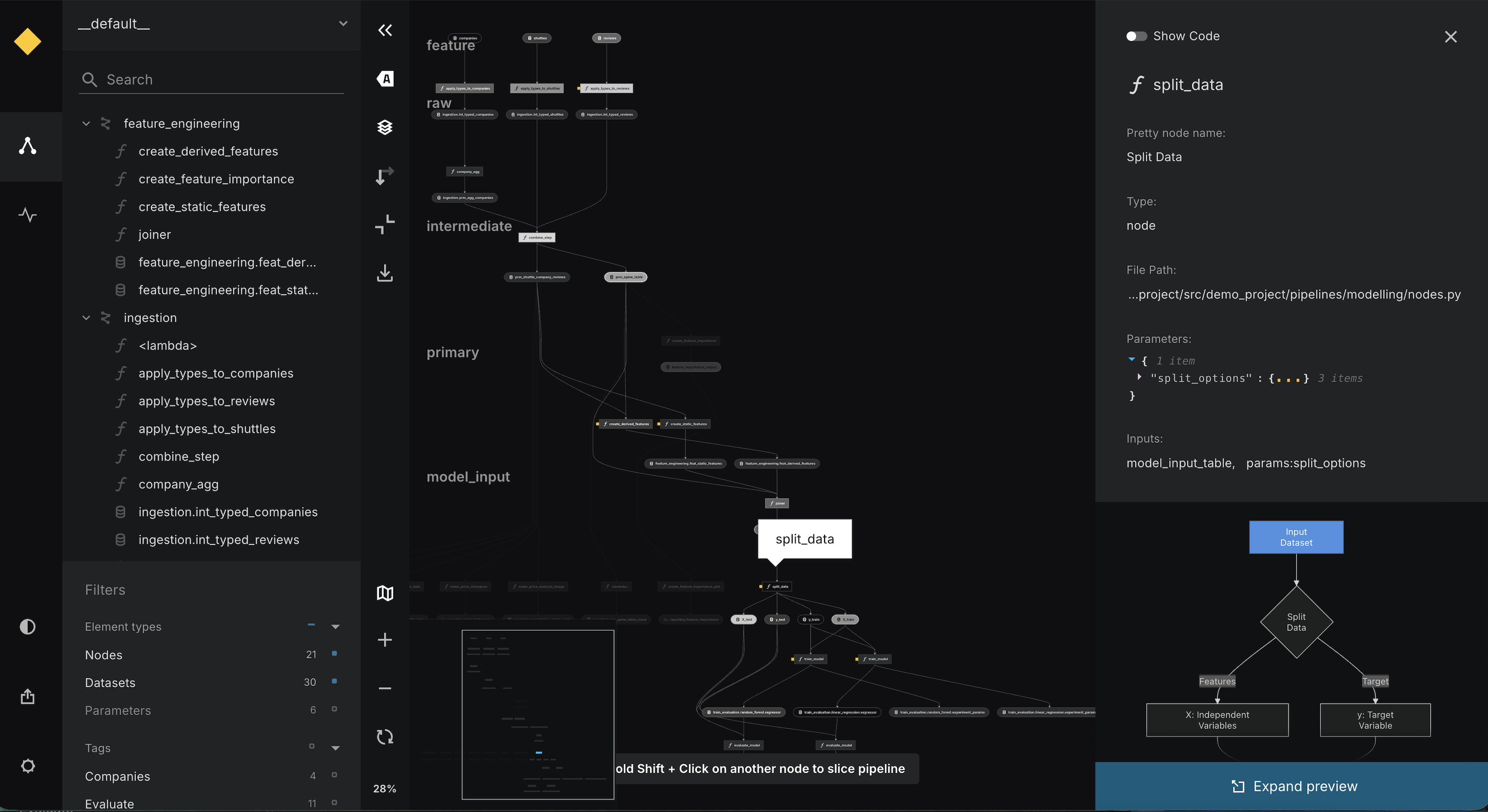
Task: Toggle layers with the stacked layers icon
Action: [x=385, y=127]
